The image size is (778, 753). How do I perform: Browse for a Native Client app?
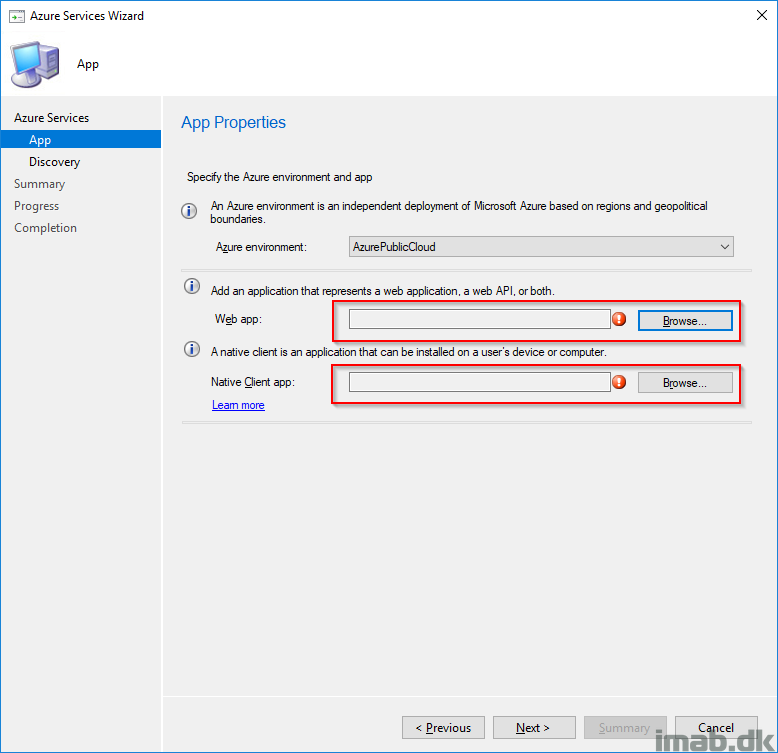(685, 382)
